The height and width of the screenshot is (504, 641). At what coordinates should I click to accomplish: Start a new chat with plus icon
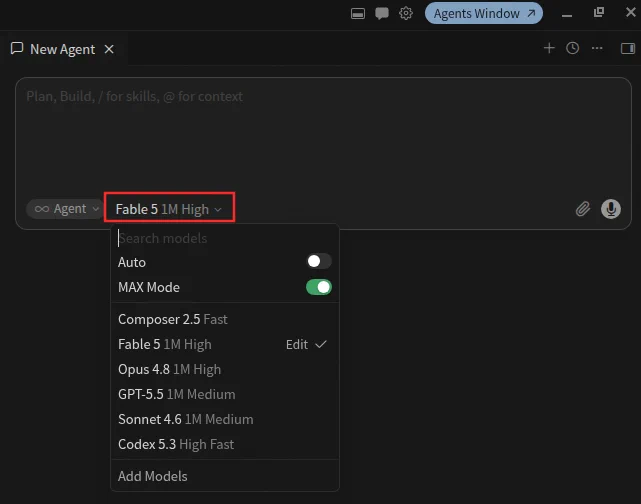point(549,48)
